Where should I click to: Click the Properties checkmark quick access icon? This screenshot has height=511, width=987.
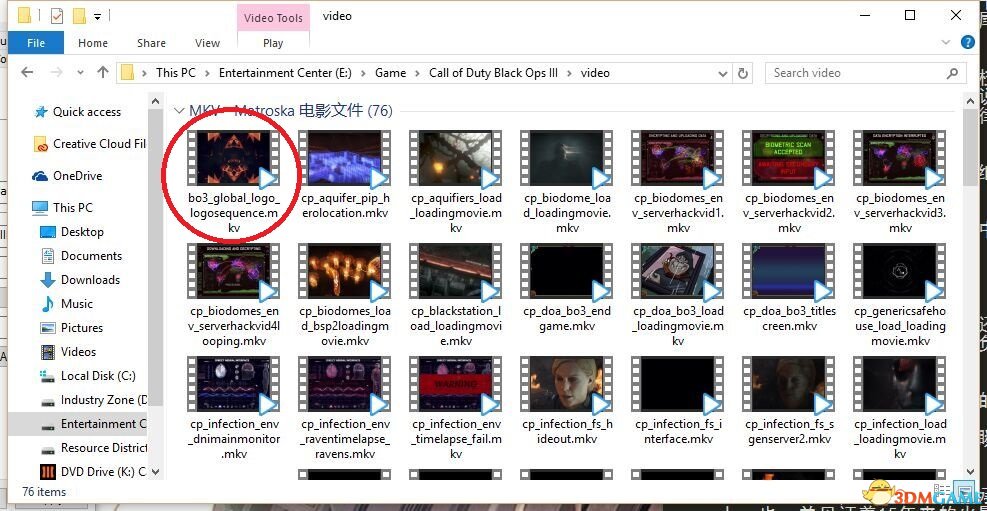[57, 16]
